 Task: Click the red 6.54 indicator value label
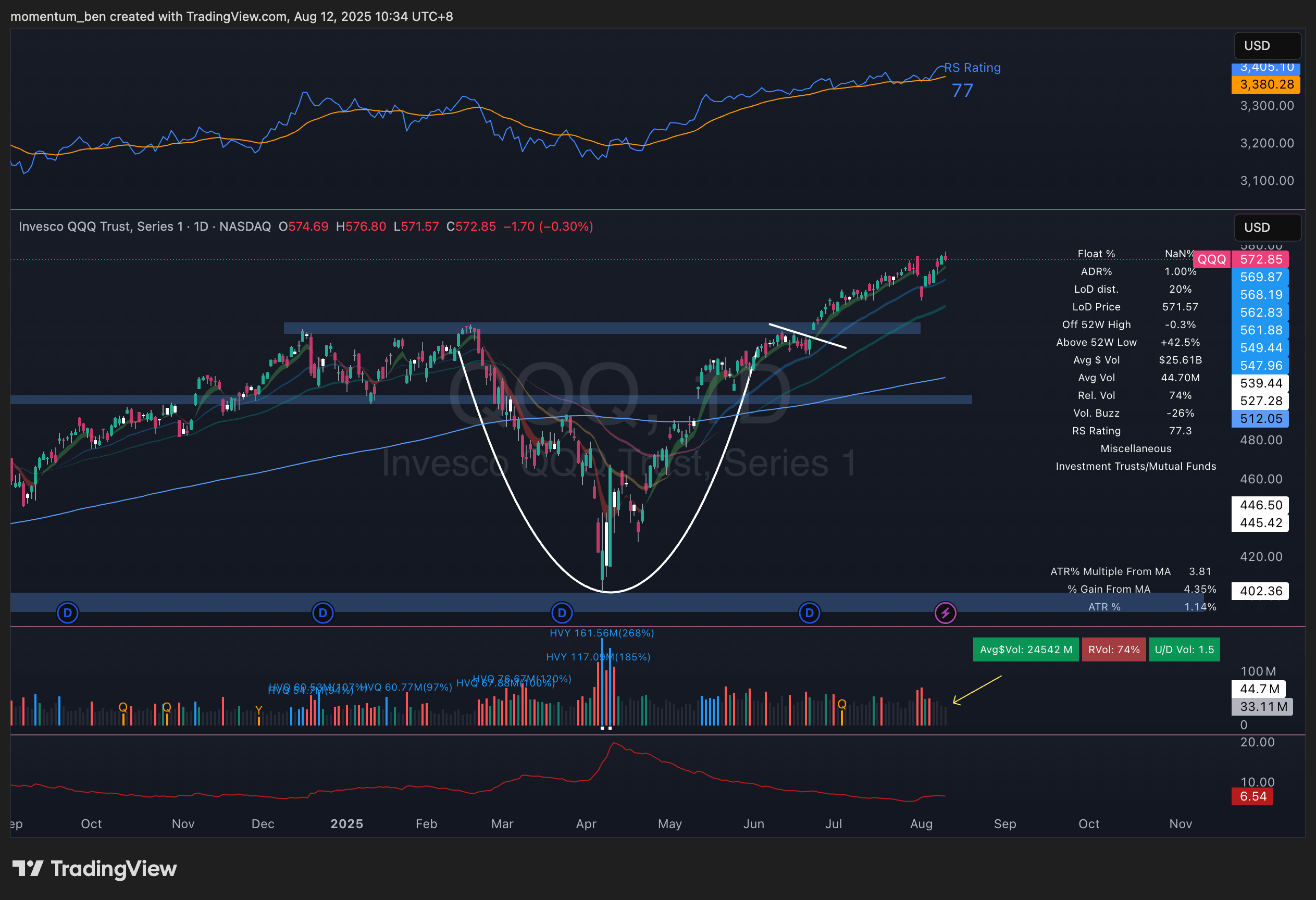[1252, 796]
